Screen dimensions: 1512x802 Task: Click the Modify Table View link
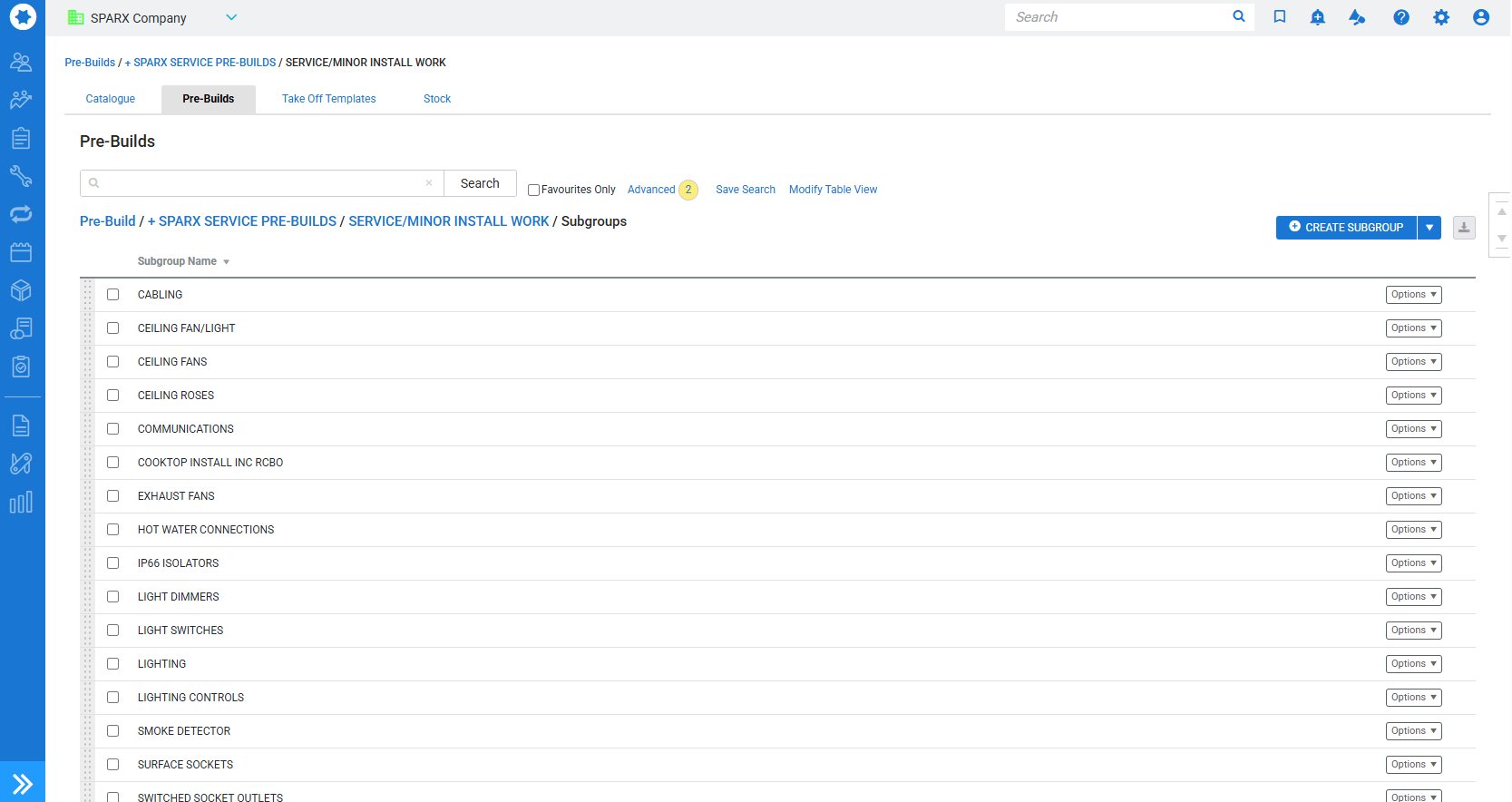pos(833,190)
